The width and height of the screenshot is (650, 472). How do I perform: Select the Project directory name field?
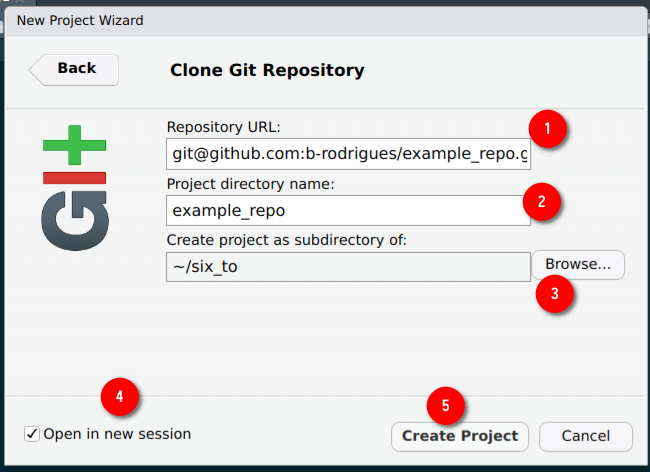coord(348,211)
